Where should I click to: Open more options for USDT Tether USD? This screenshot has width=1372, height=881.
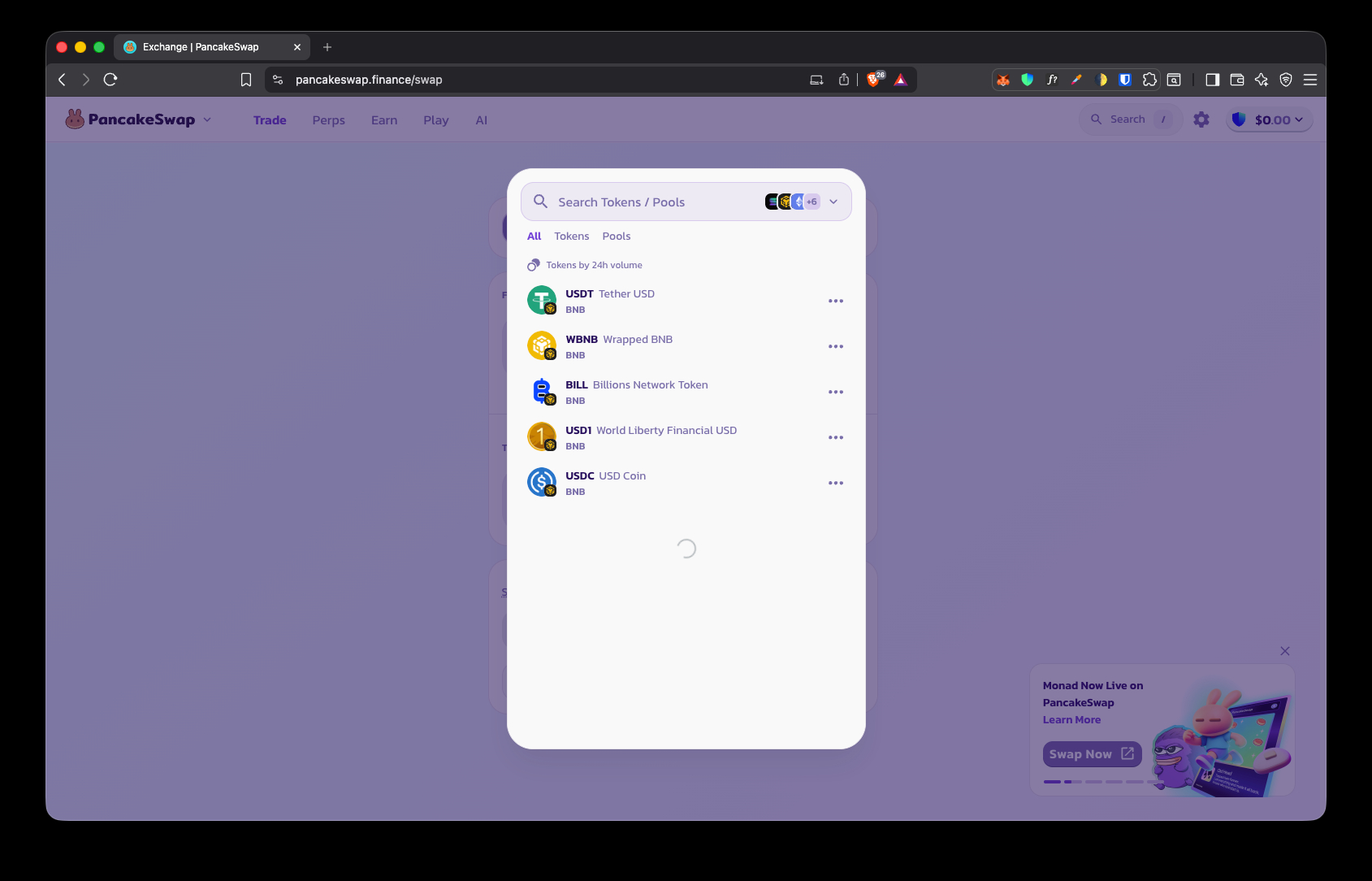tap(836, 301)
